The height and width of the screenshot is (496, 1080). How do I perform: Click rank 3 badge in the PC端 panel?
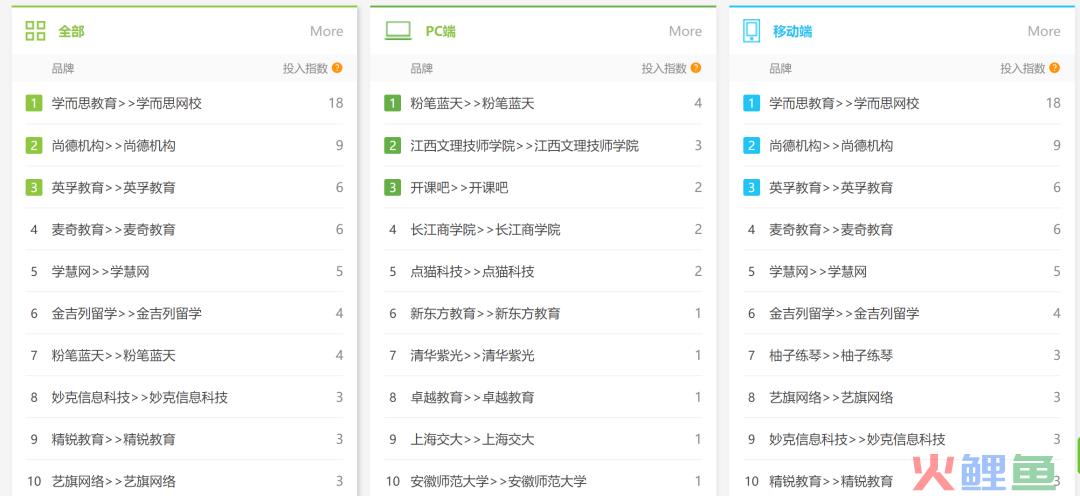[393, 187]
